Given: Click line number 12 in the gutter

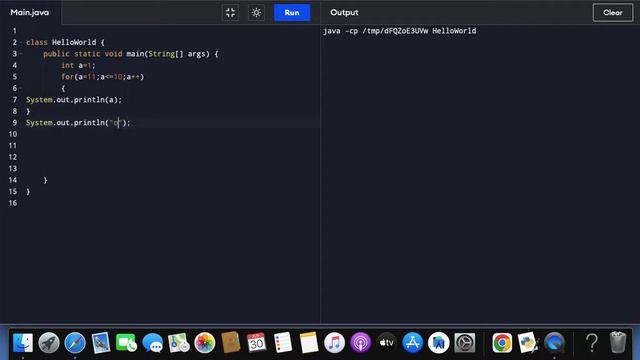Looking at the screenshot, I should pos(13,157).
